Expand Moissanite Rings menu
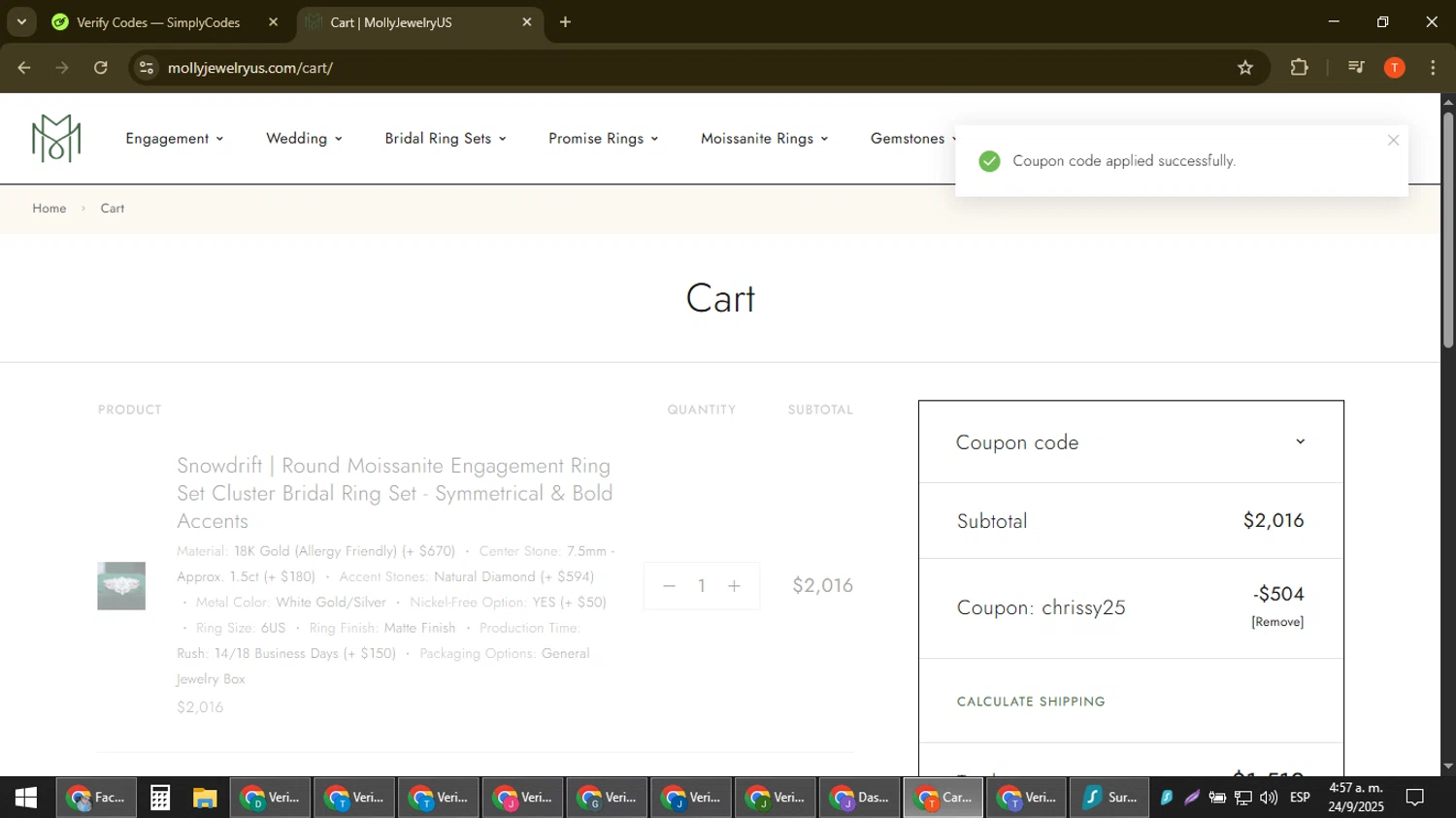Viewport: 1456px width, 818px height. [765, 139]
